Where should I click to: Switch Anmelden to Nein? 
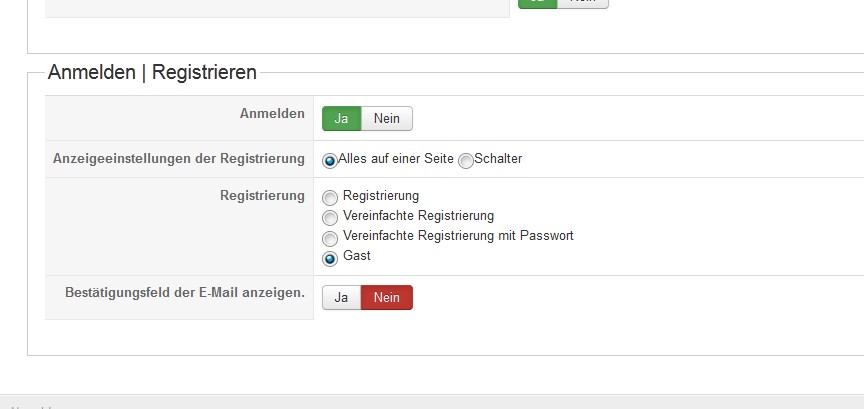pyautogui.click(x=387, y=119)
